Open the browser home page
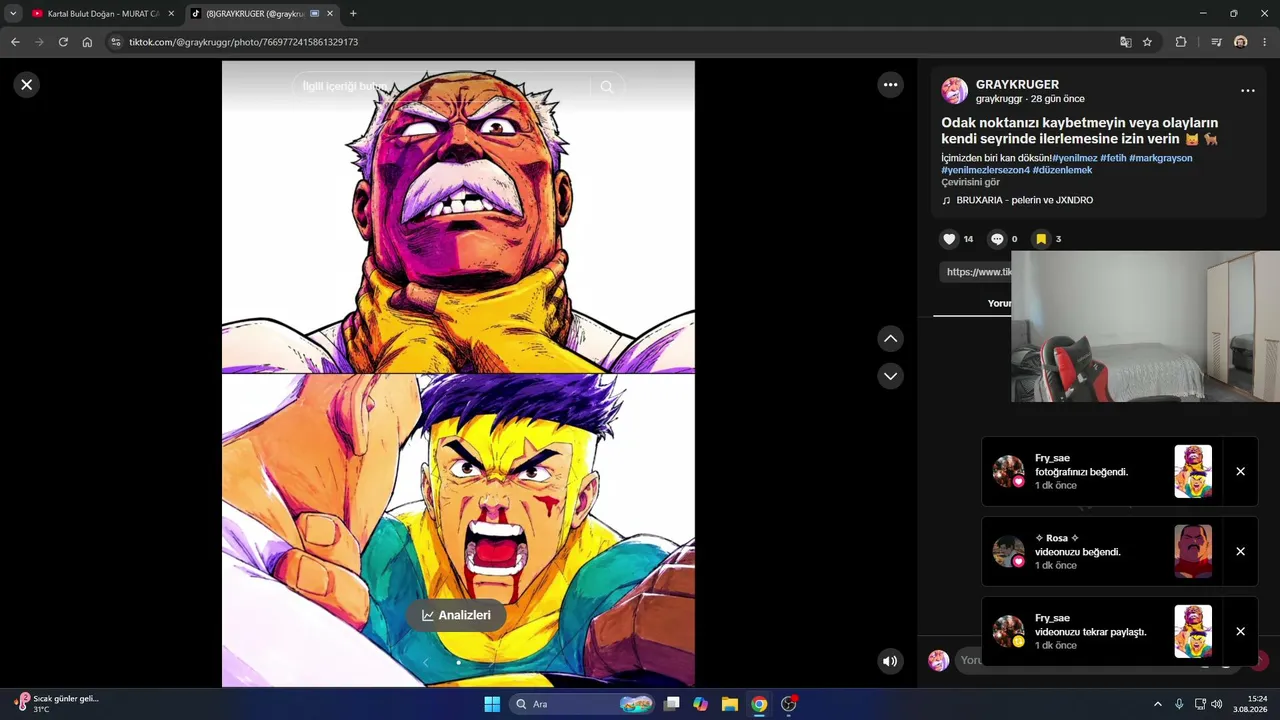This screenshot has height=720, width=1280. tap(87, 42)
